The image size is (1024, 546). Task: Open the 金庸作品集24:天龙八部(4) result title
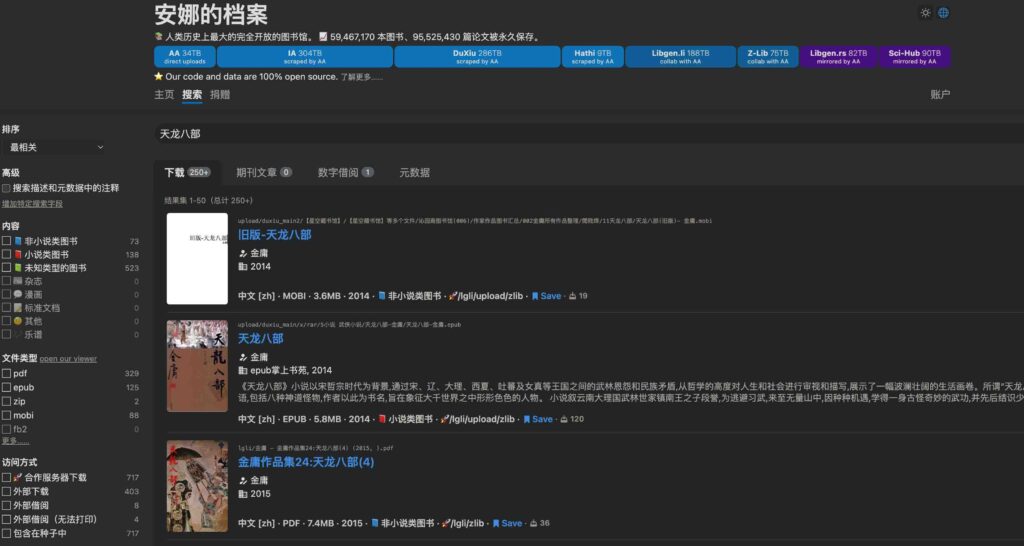pyautogui.click(x=305, y=462)
